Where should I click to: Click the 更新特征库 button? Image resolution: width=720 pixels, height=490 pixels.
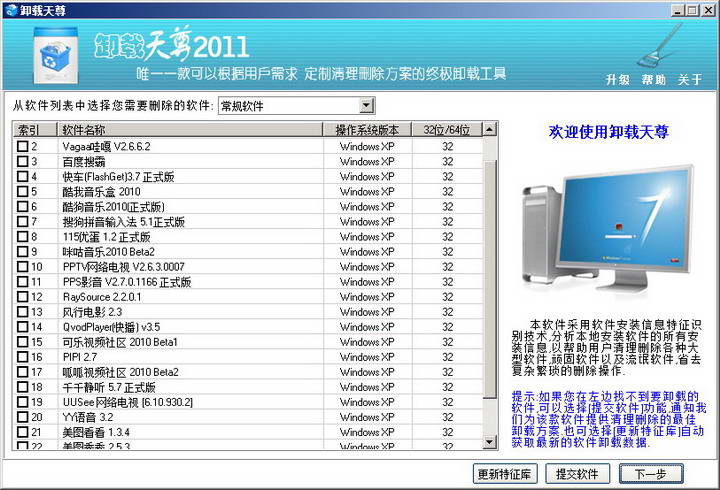coord(504,473)
